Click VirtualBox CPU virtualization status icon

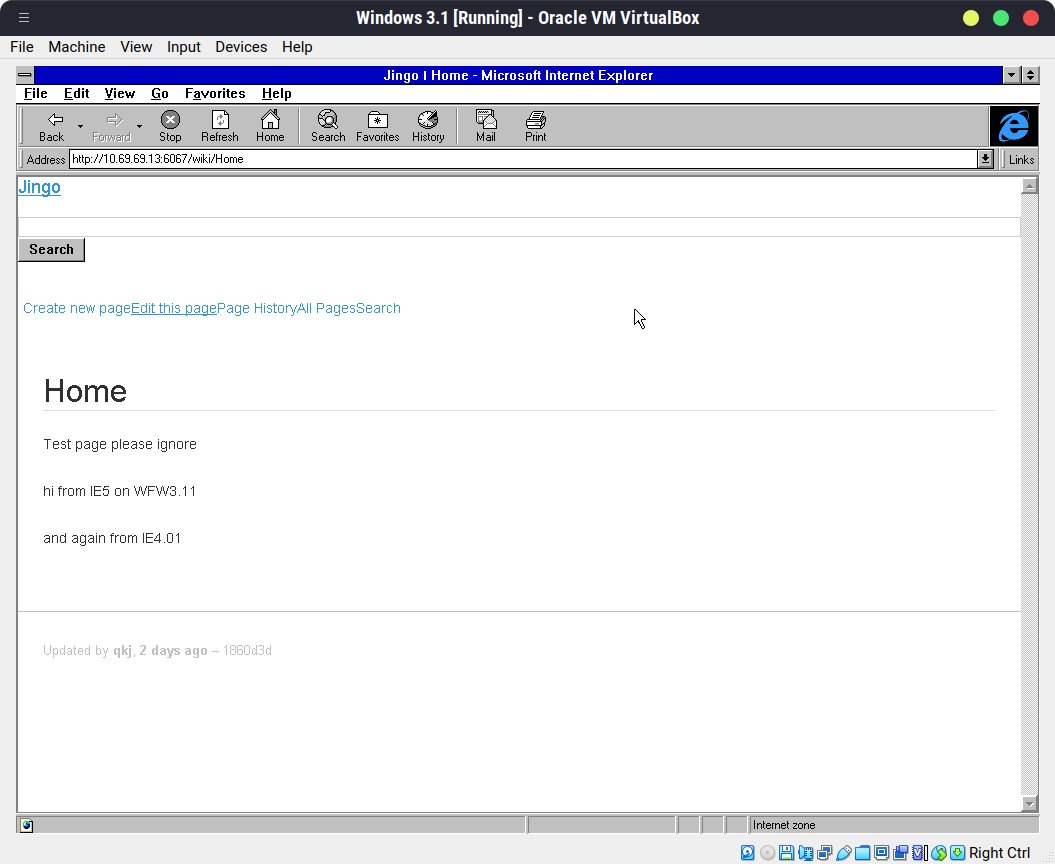pos(920,853)
